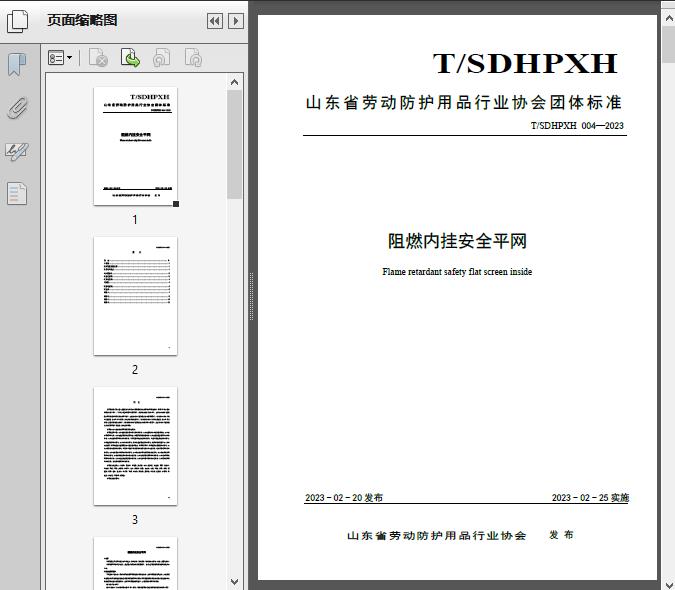Click the extract pages green arrow icon
The image size is (675, 590).
point(130,58)
